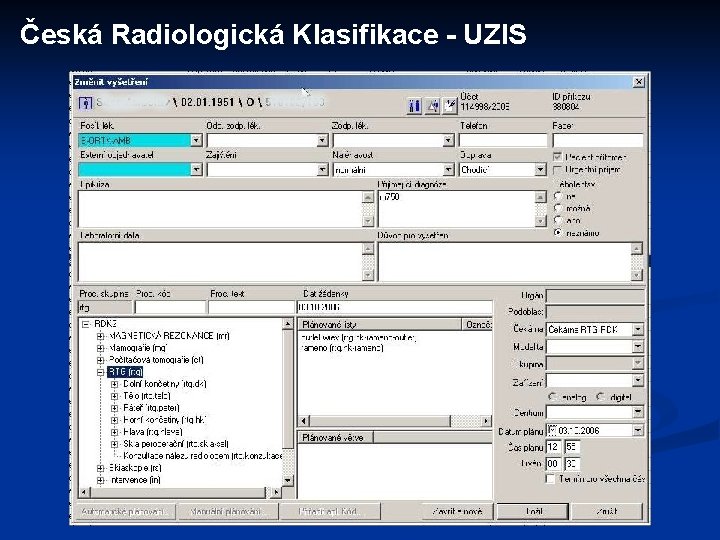
Task: Select the 'možná' radio button
Action: coord(558,208)
